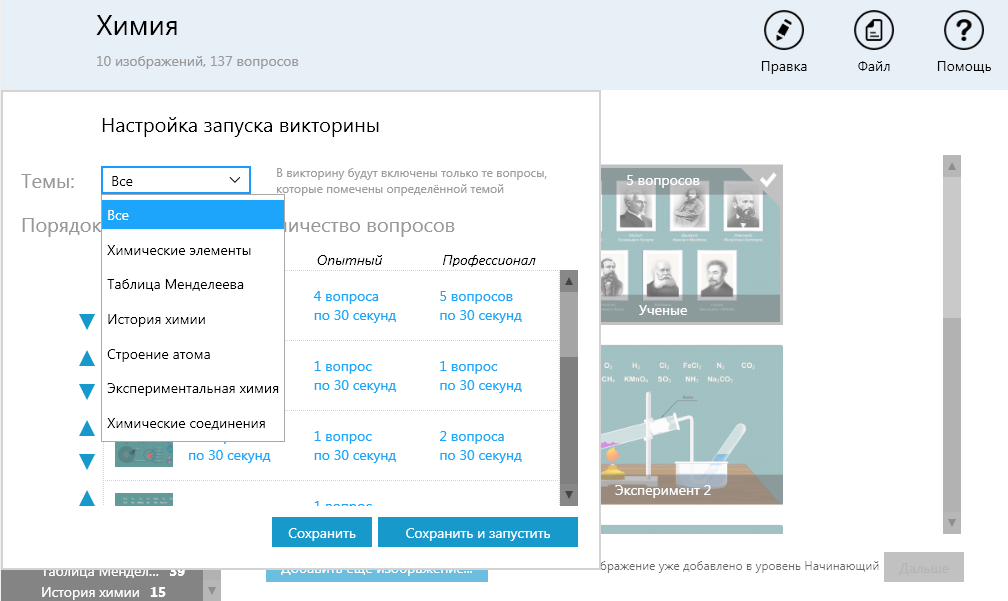Select Таблица Менделеева theme option
Viewport: 1008px width, 601px height.
(193, 285)
